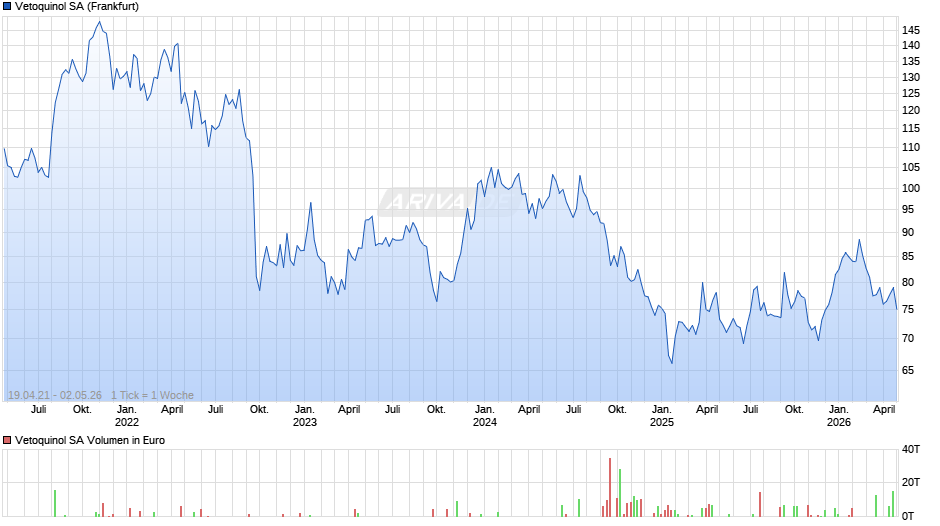This screenshot has width=940, height=526.
Task: Click the first 'Juli' label on time axis
Action: [38, 410]
